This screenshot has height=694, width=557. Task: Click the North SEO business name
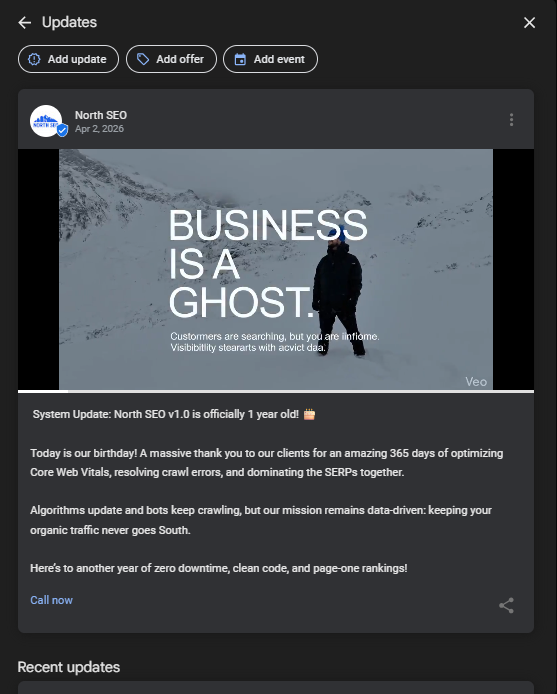click(x=101, y=115)
